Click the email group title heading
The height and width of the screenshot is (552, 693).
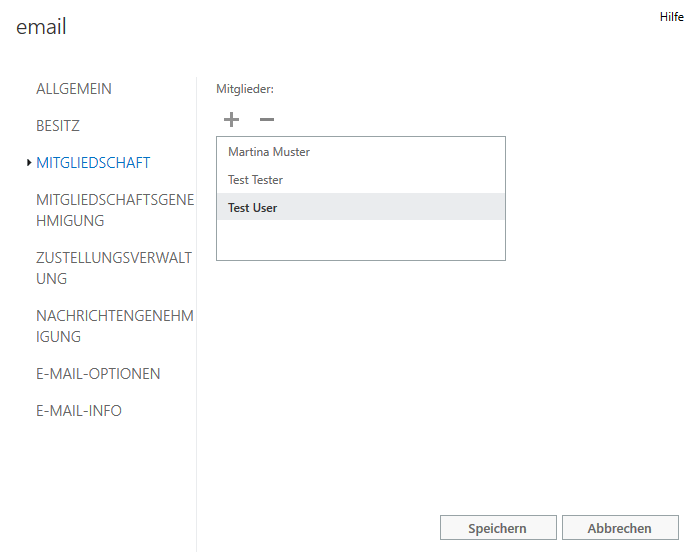pos(42,27)
